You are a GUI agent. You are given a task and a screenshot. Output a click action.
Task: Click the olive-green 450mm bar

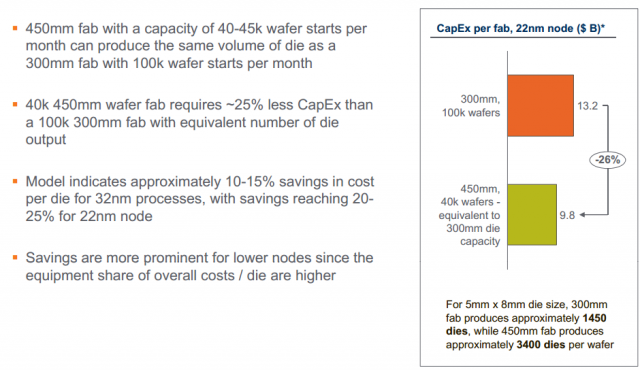point(532,215)
